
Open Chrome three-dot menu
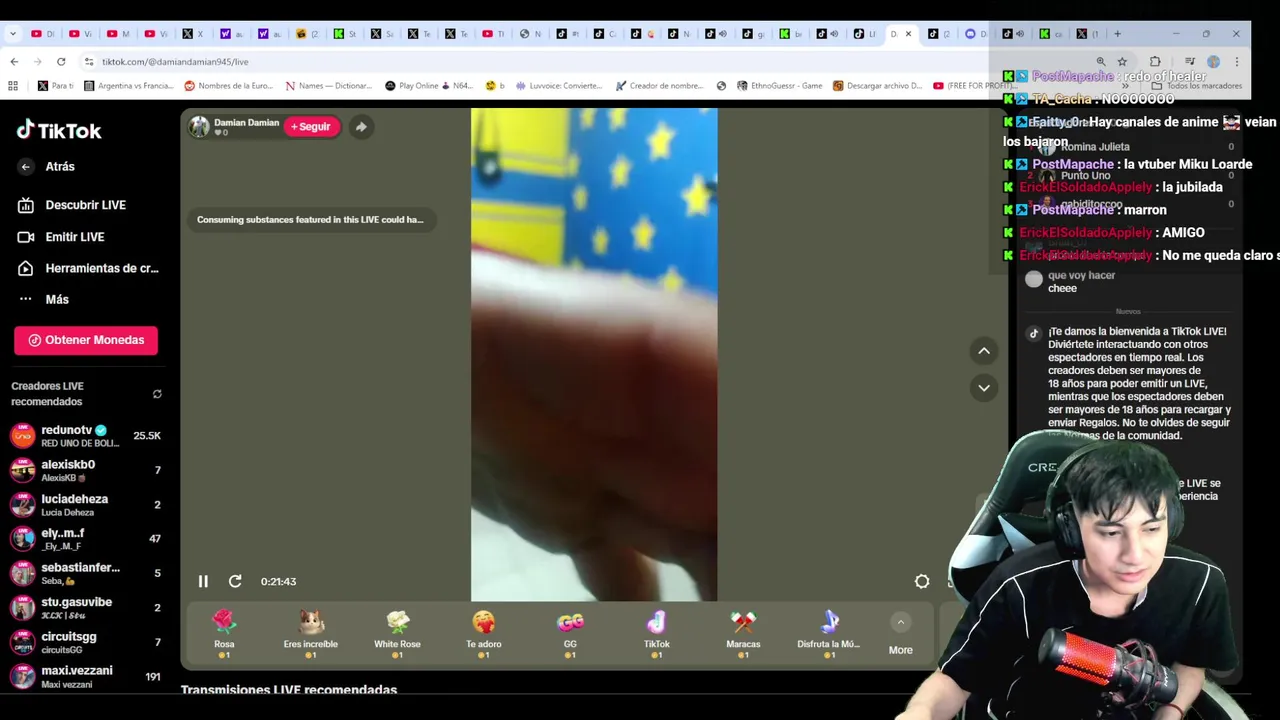1237,62
